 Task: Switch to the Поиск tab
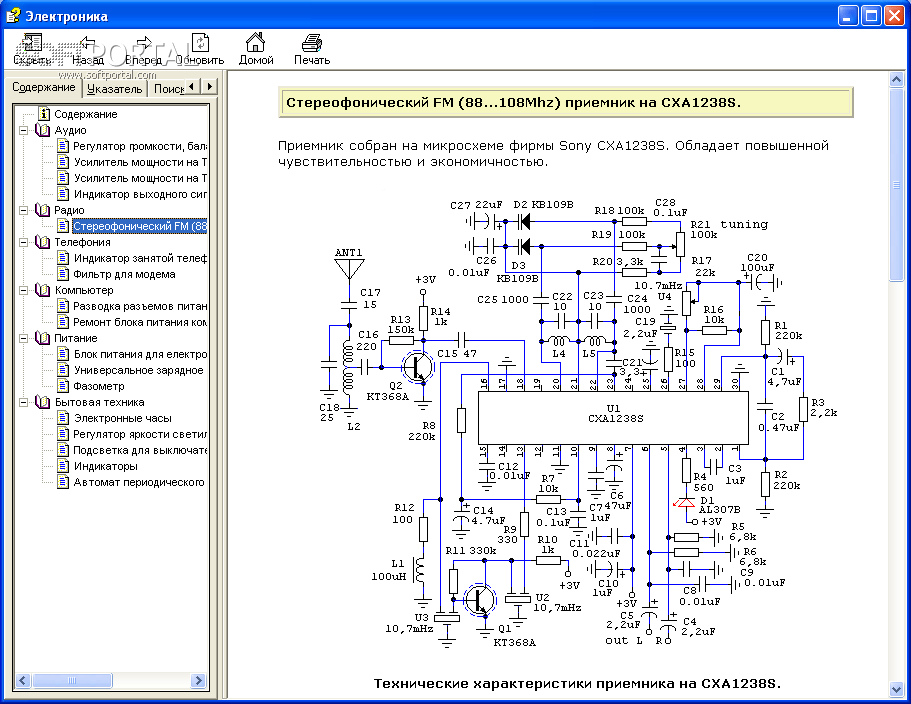[168, 88]
